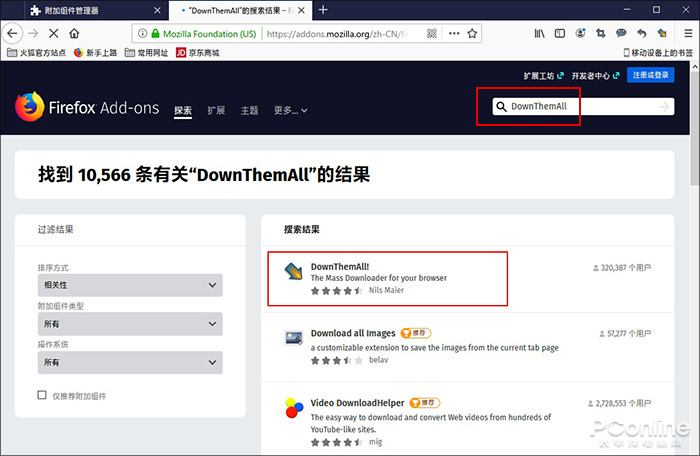Open the 新手上路 bookmark
Viewport: 700px width, 456px height.
(x=96, y=53)
